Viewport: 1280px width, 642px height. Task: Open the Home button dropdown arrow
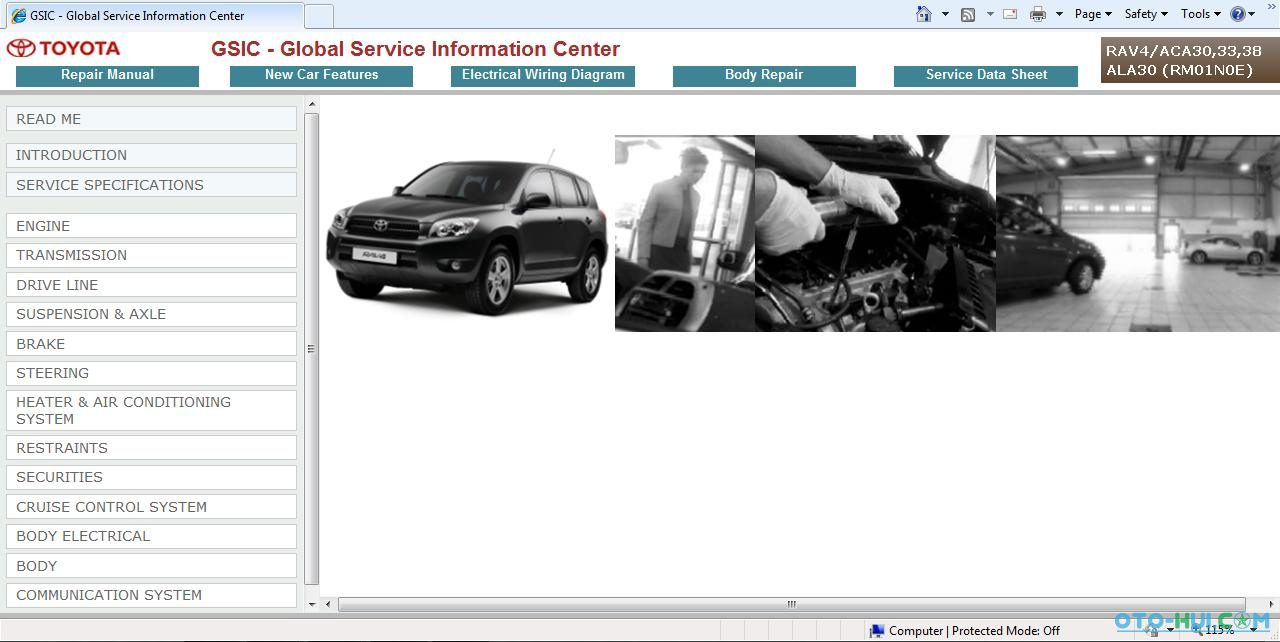pos(945,14)
